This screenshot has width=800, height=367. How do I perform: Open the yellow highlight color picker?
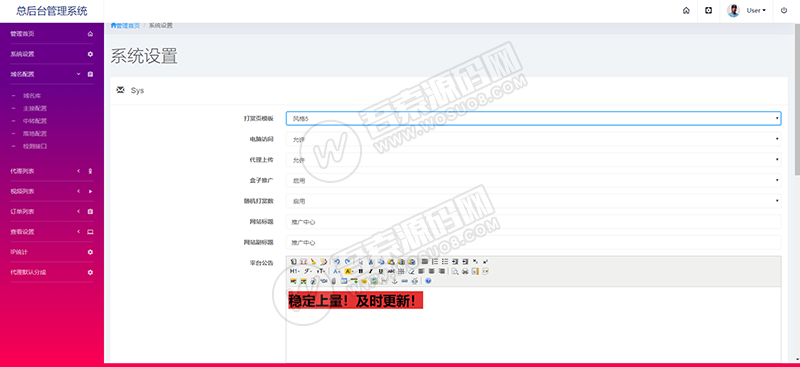(x=349, y=271)
